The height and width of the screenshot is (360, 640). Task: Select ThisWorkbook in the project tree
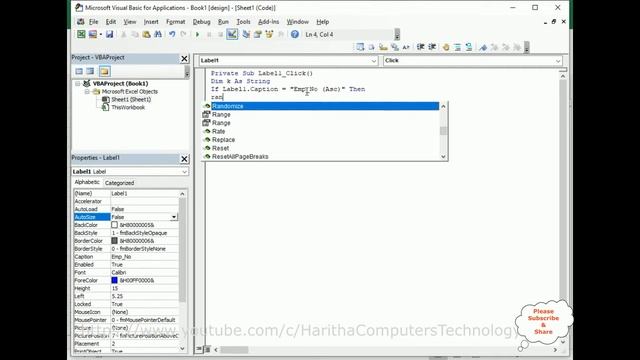[128, 107]
